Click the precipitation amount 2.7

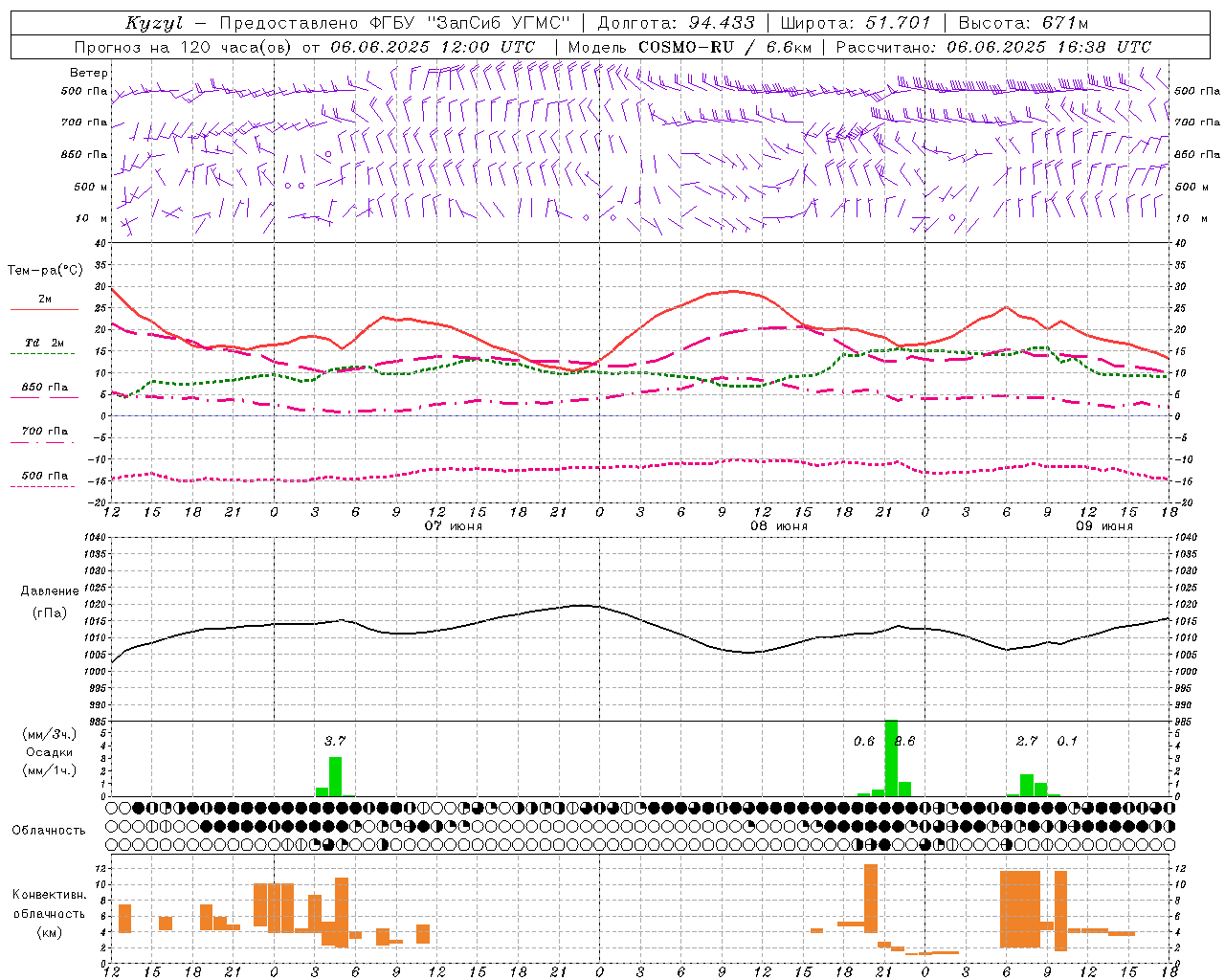[1027, 741]
